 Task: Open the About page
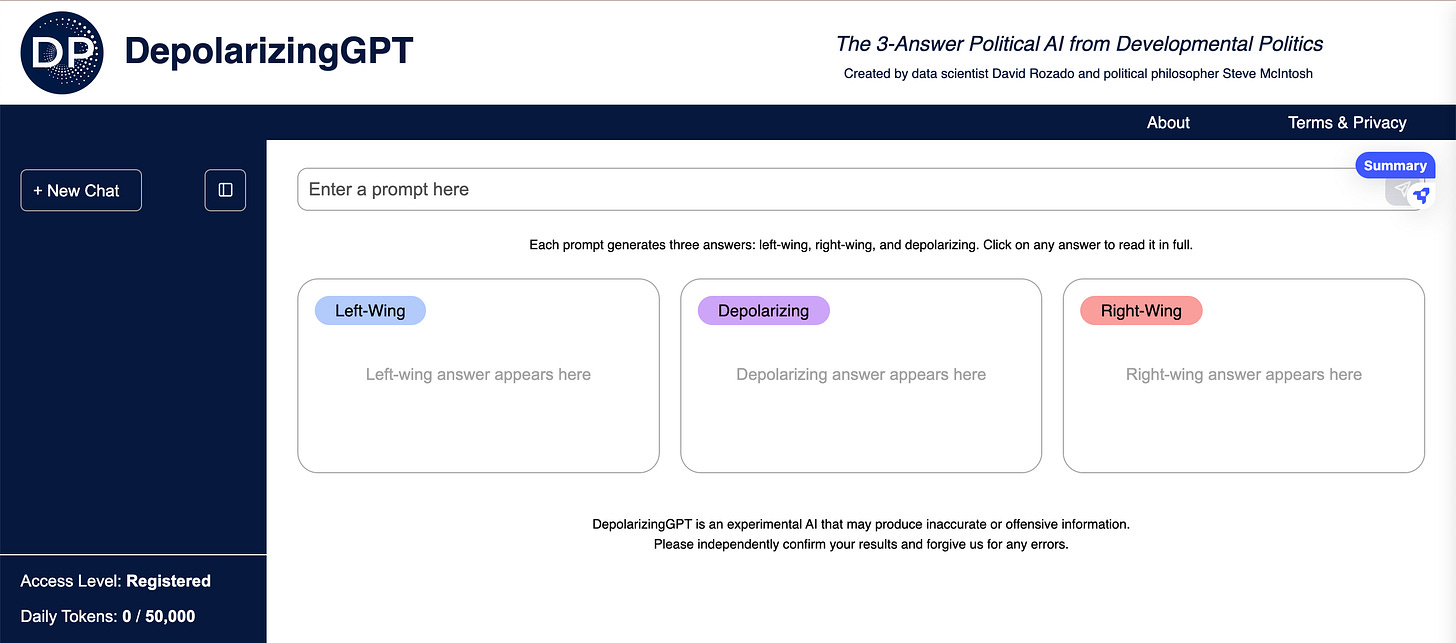1168,122
